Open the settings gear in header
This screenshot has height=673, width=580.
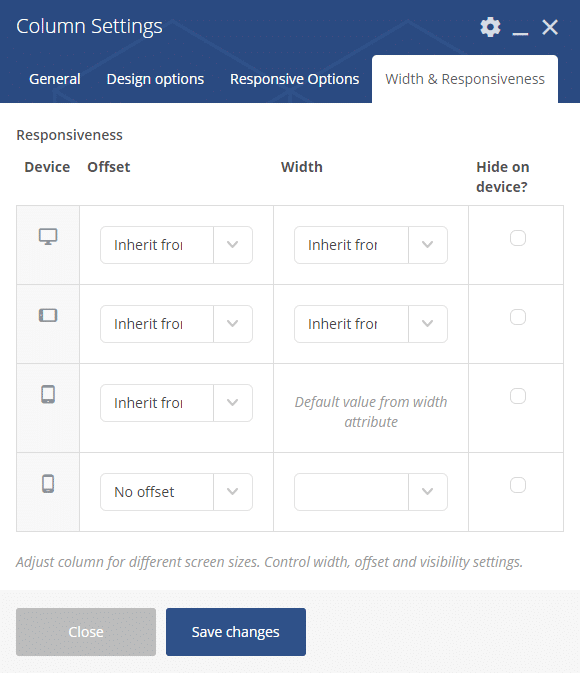490,27
